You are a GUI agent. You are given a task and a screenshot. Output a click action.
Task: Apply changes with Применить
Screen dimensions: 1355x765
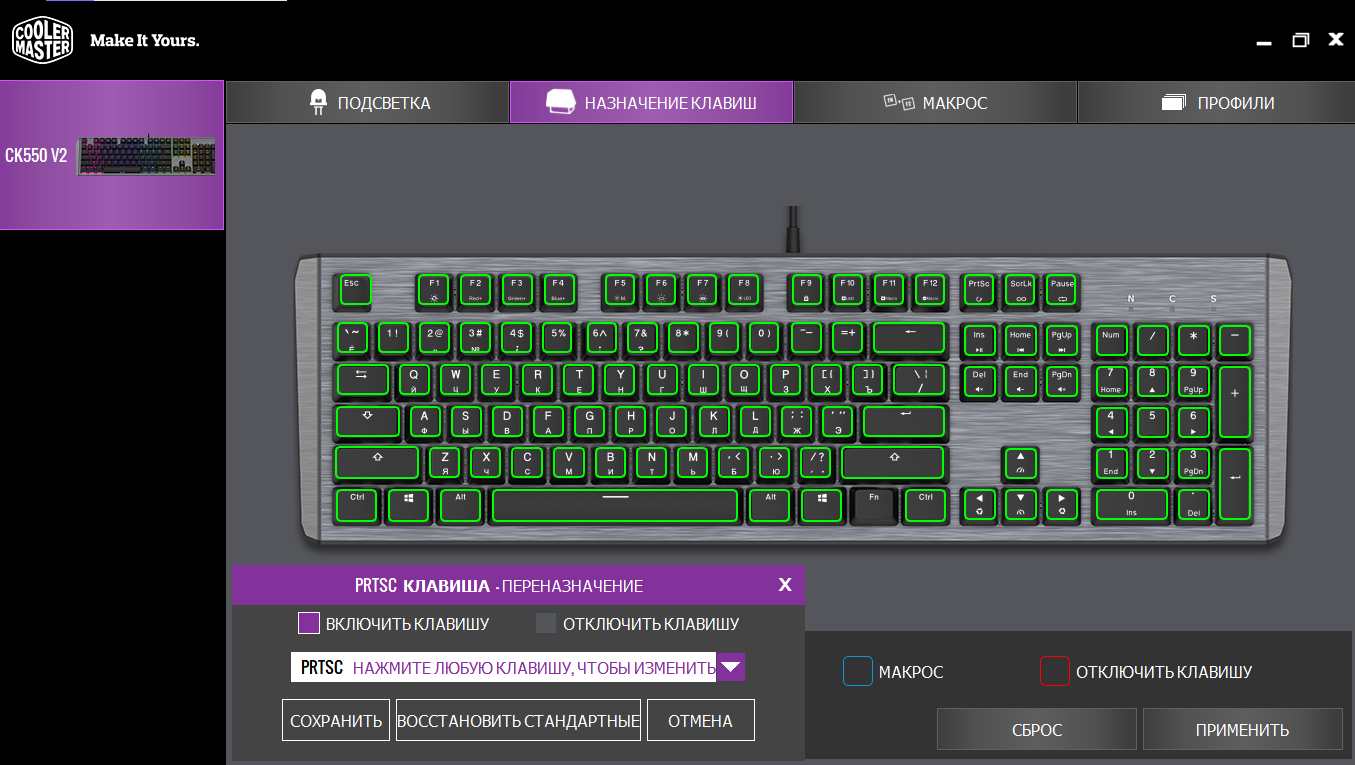(x=1242, y=729)
